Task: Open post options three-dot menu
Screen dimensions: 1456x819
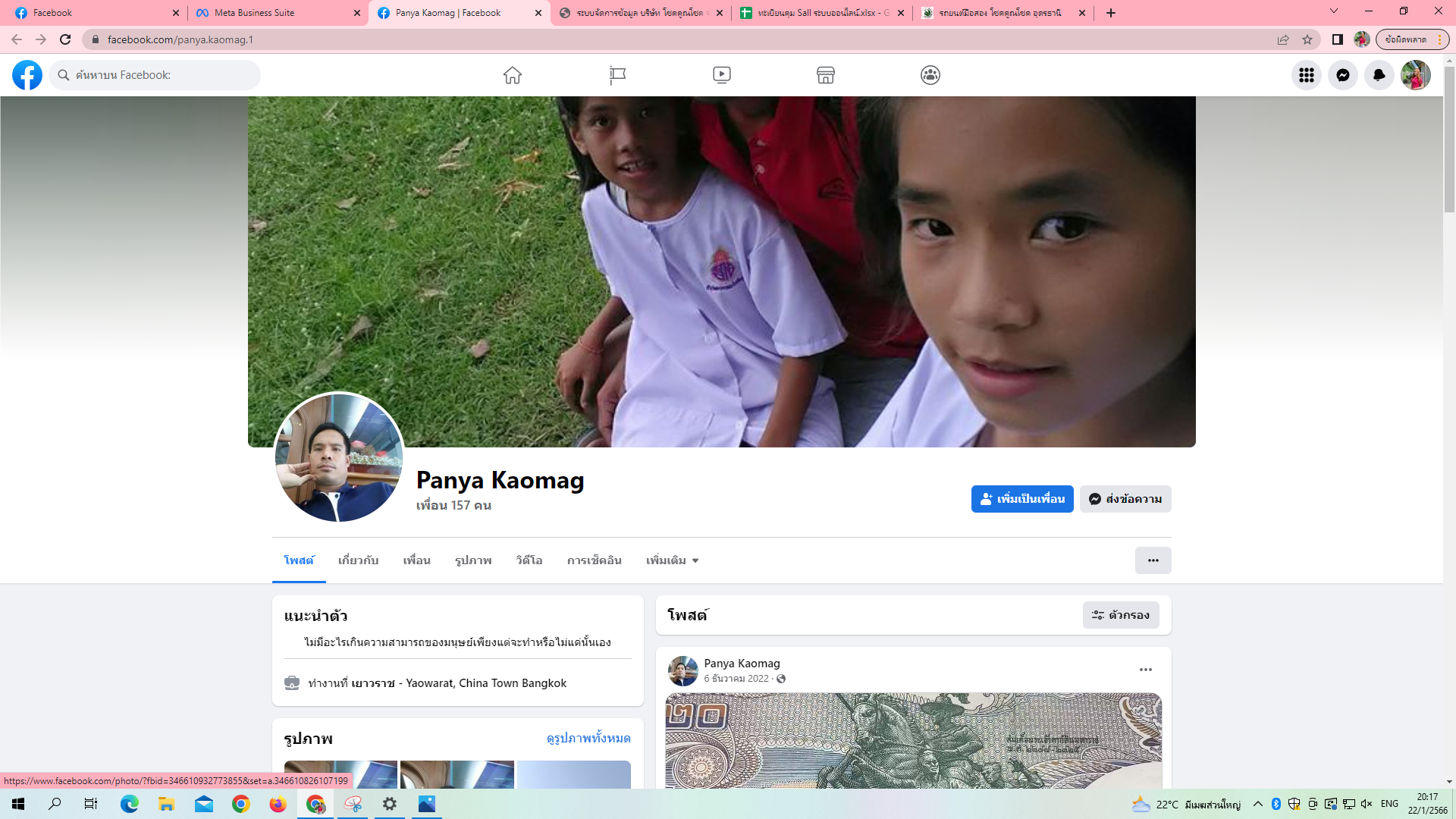Action: coord(1145,670)
